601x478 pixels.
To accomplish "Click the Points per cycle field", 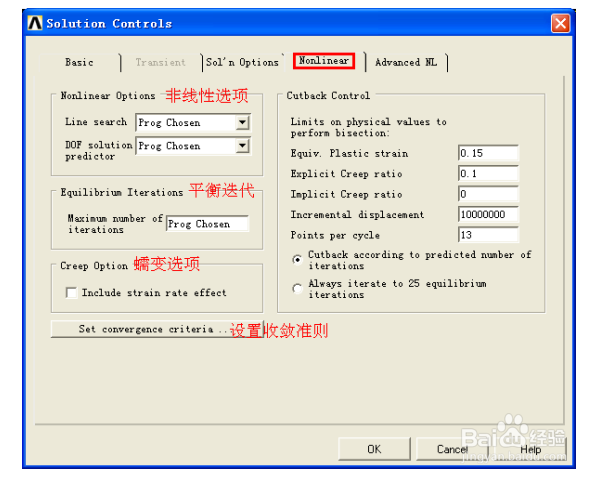I will point(488,235).
